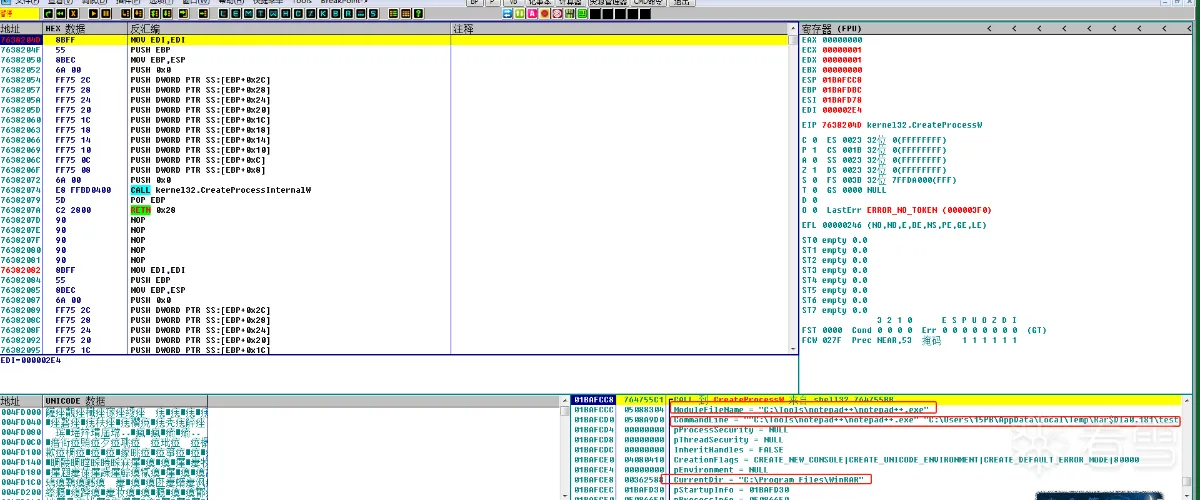Pause execution with the pause icon

tap(106, 14)
